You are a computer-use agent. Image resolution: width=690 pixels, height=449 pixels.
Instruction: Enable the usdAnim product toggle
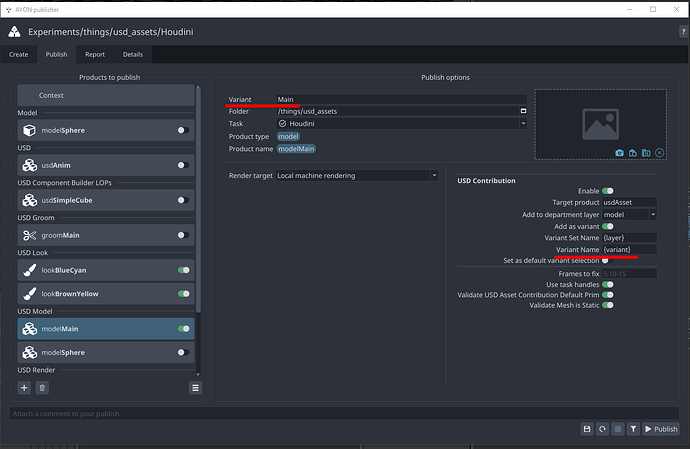tap(184, 165)
